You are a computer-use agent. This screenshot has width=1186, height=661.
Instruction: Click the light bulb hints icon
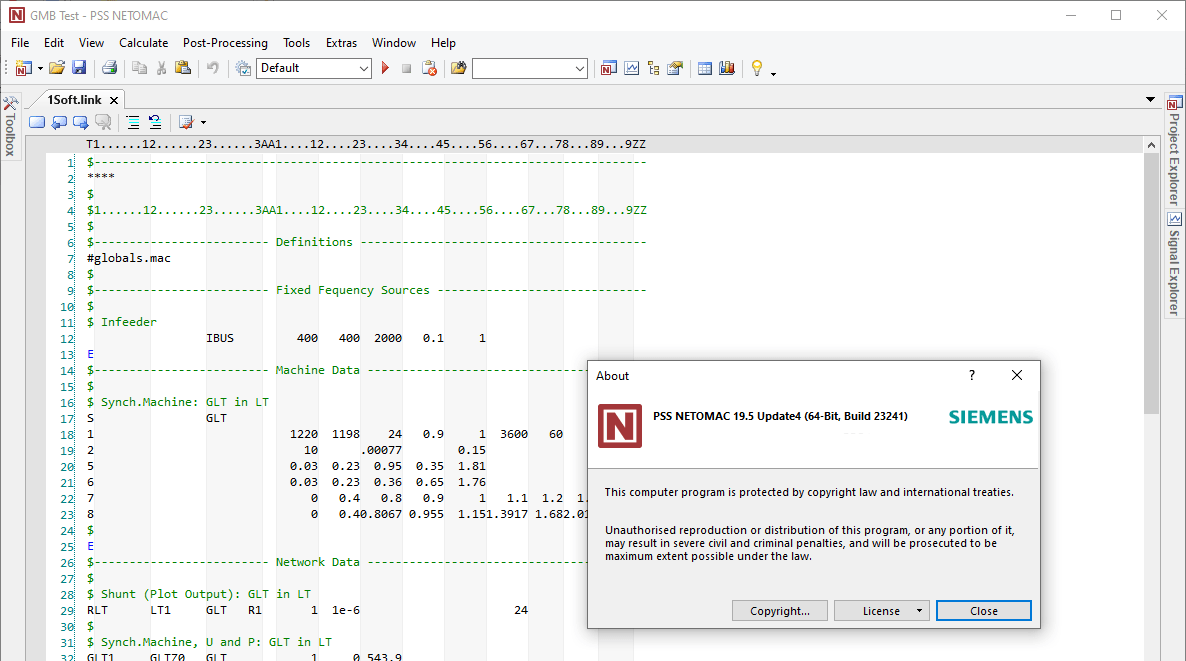756,68
